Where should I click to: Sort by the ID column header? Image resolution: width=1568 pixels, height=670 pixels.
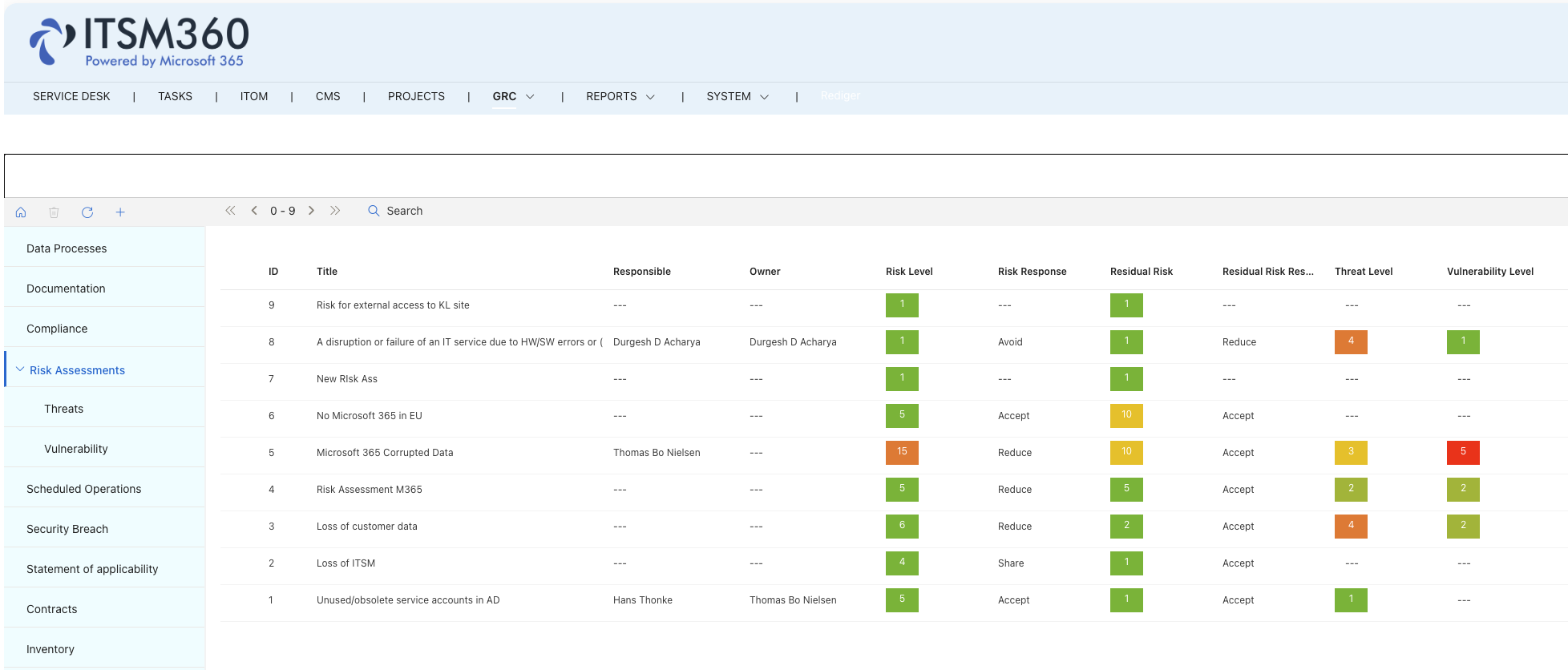[273, 272]
